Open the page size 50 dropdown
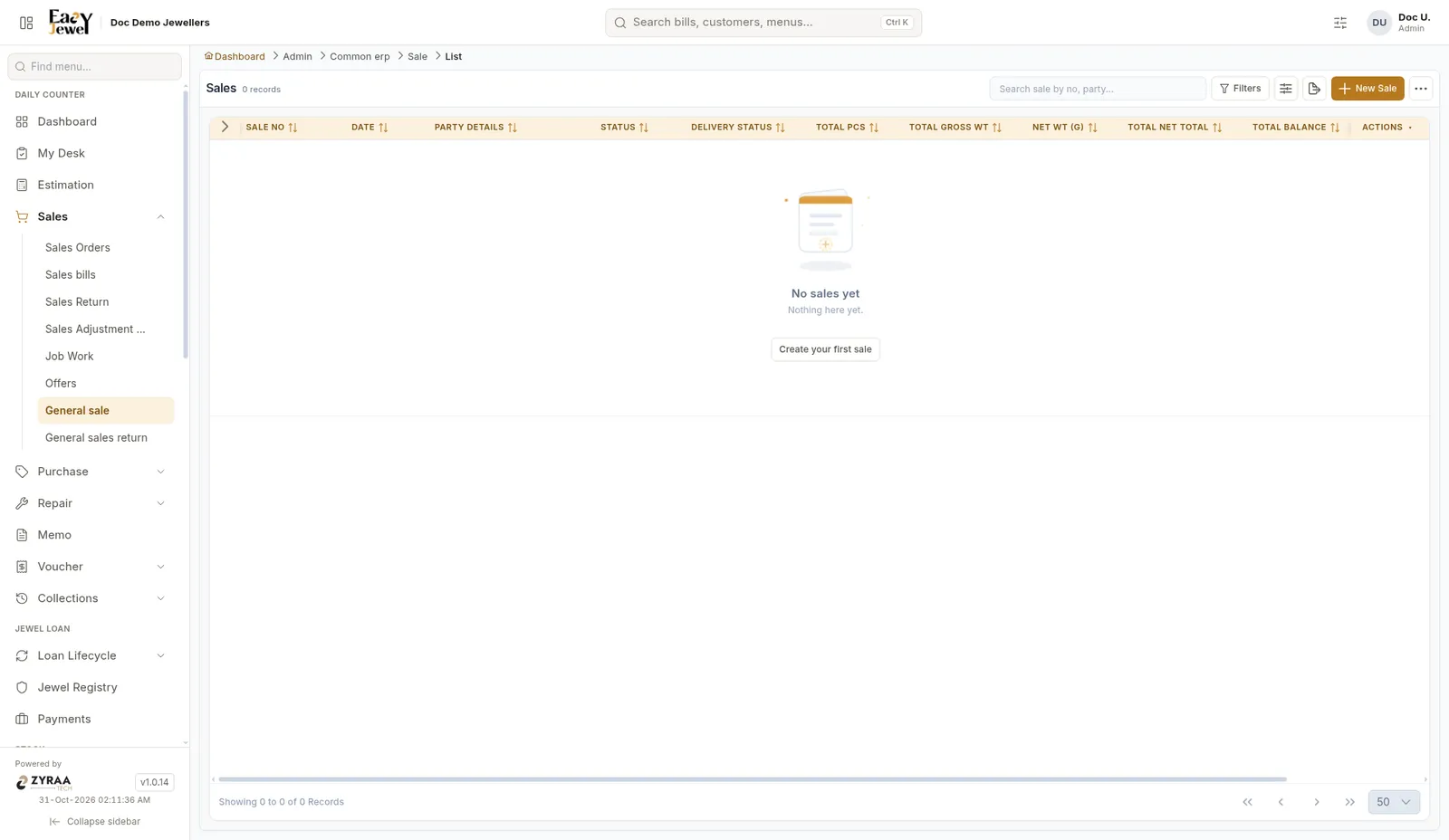 (1394, 802)
